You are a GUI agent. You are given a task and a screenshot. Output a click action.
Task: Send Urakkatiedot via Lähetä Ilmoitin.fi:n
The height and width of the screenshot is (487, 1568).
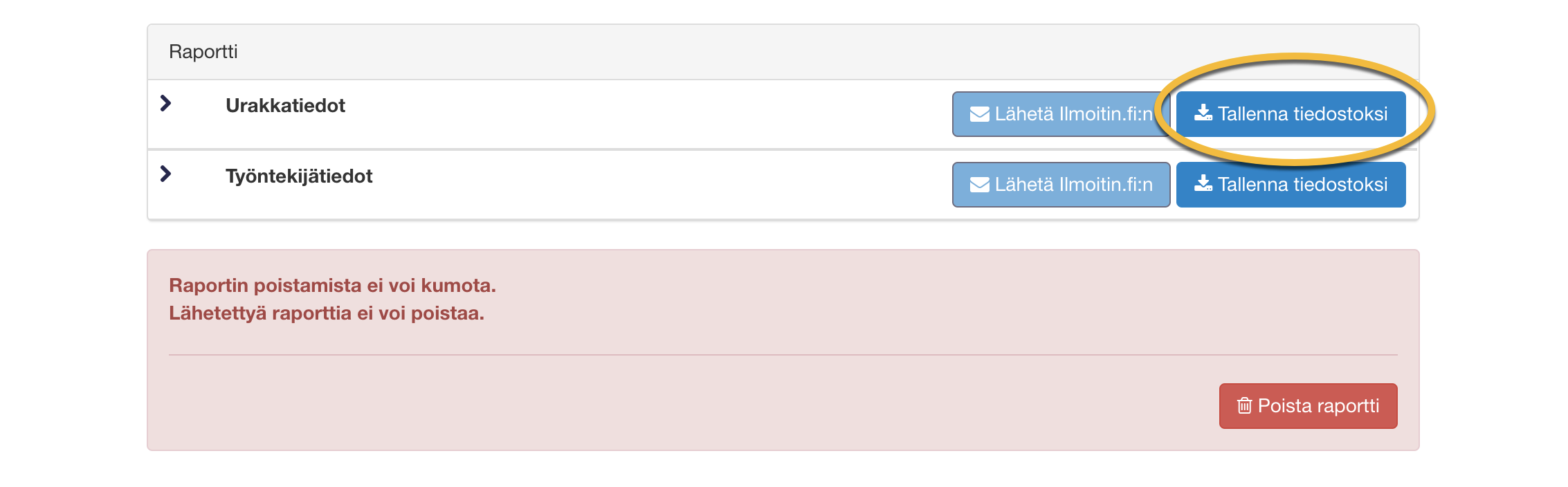[x=1061, y=114]
